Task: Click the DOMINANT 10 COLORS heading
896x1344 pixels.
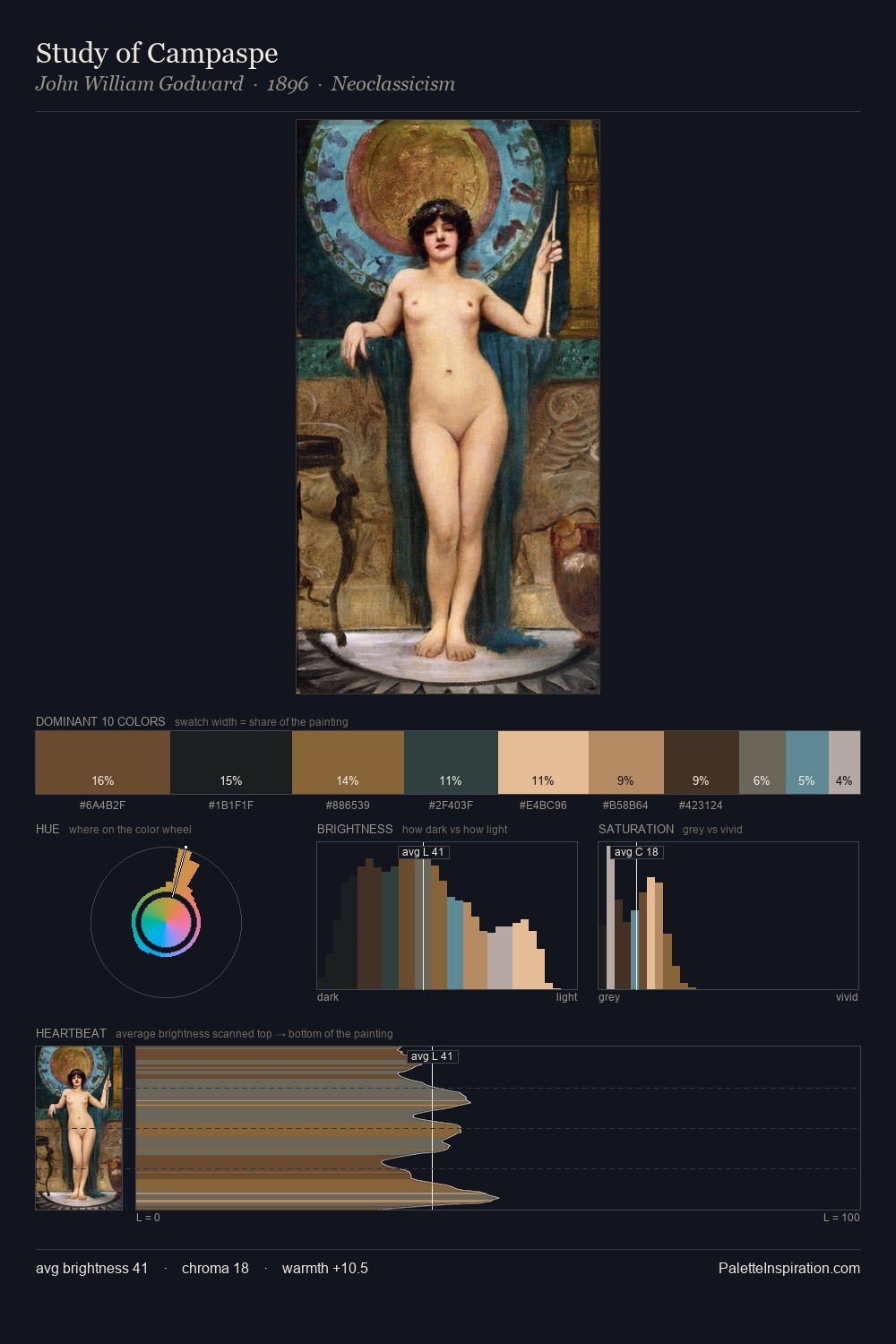Action: tap(100, 721)
